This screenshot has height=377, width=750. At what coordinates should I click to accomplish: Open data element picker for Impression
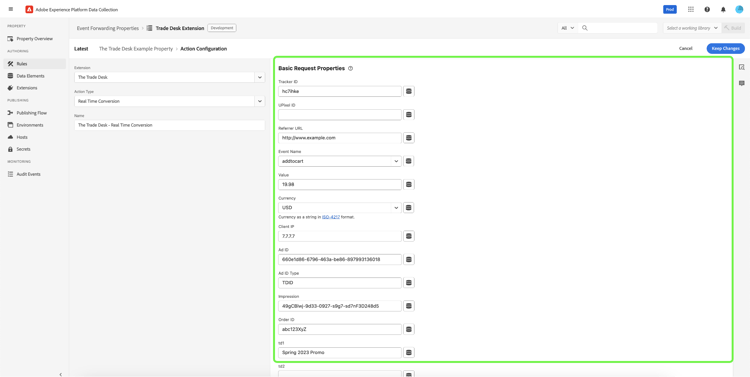[x=408, y=306]
